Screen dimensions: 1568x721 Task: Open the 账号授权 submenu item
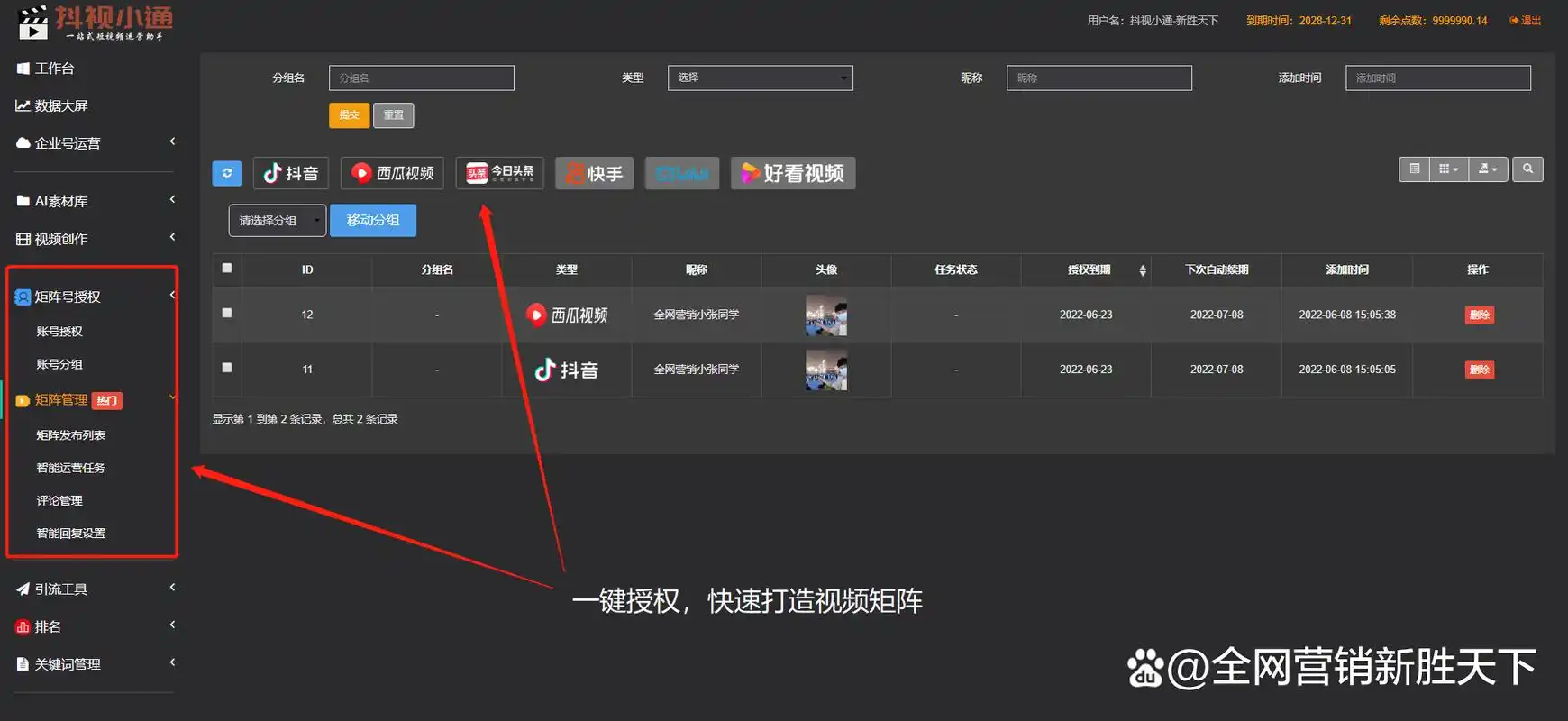(x=59, y=332)
